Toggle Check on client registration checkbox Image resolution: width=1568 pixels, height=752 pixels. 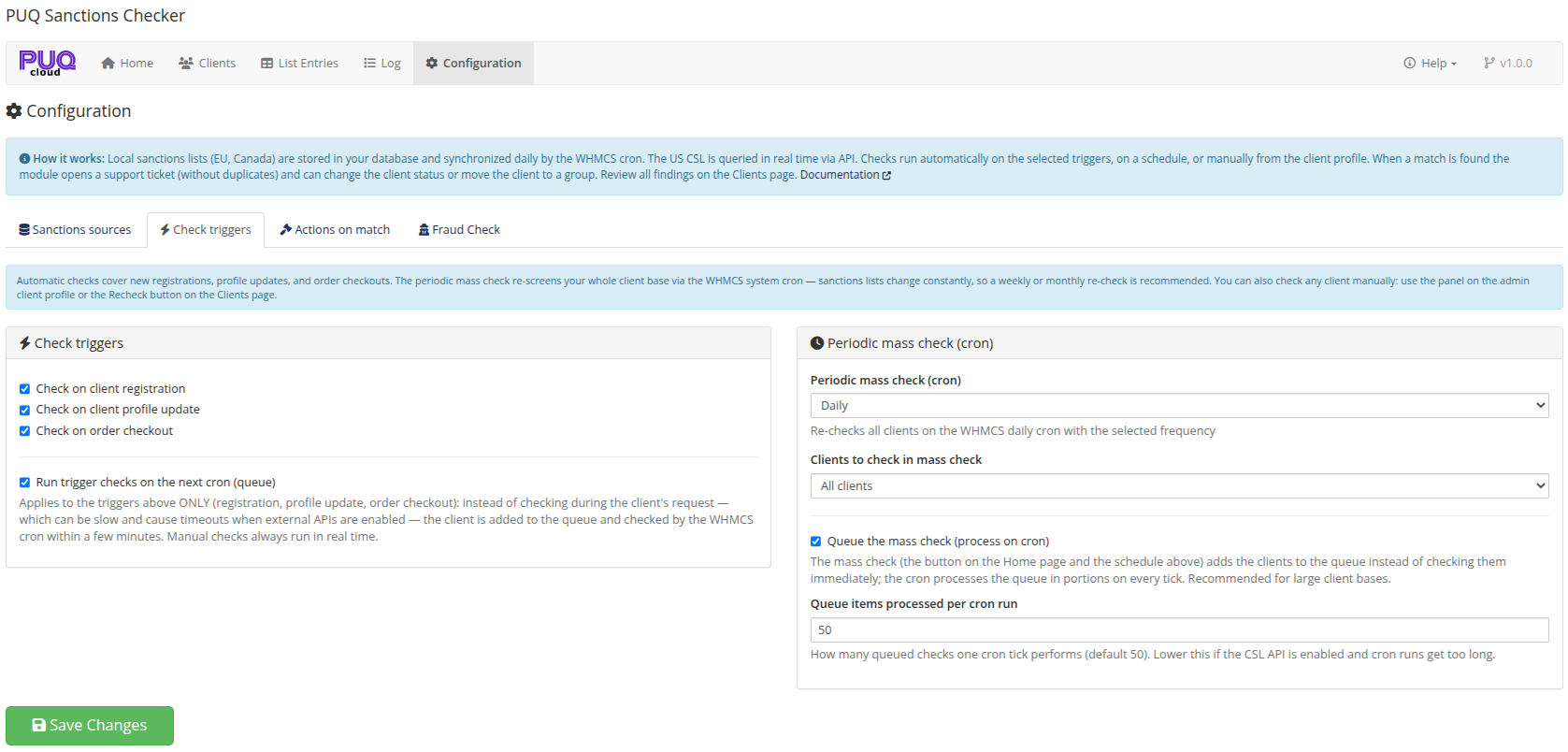25,389
